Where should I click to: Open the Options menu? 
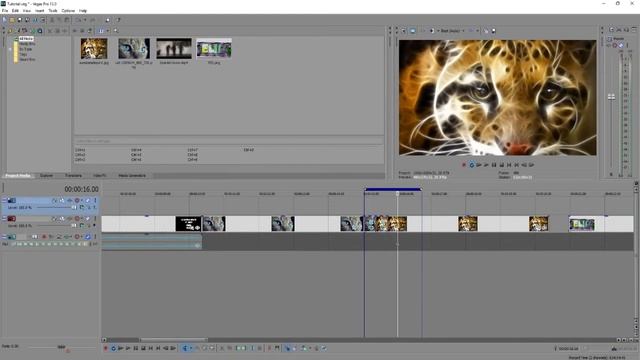coord(68,11)
